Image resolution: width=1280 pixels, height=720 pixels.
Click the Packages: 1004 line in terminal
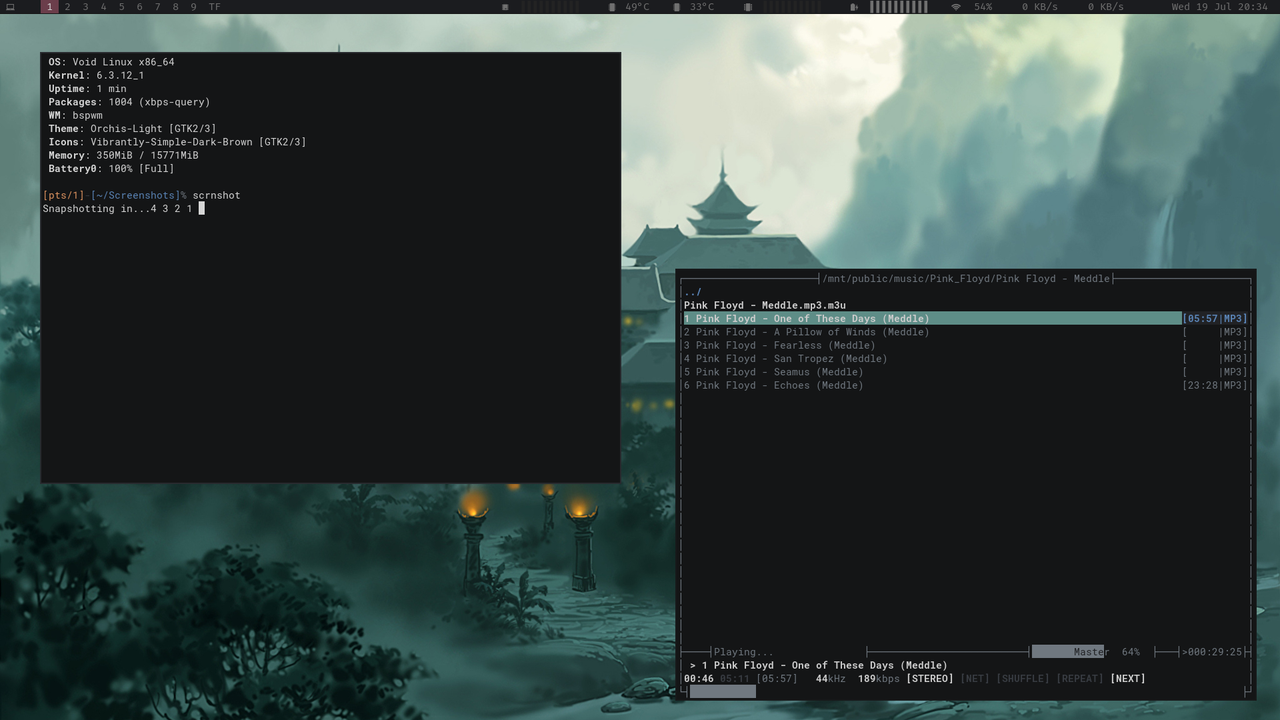tap(130, 102)
